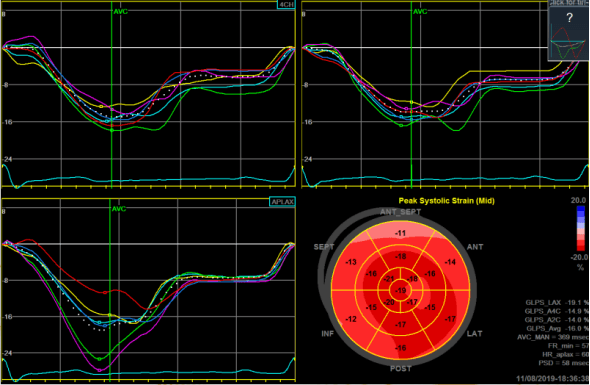
Task: Click the GLPS_Avg -16.0 % value
Action: [557, 329]
